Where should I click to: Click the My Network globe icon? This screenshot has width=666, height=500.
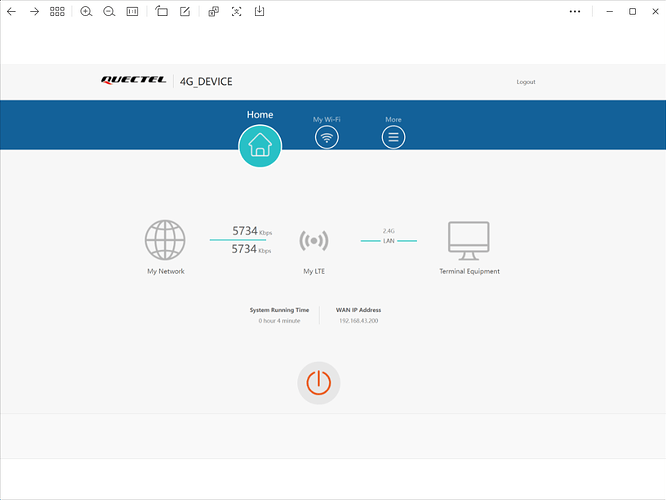[165, 241]
